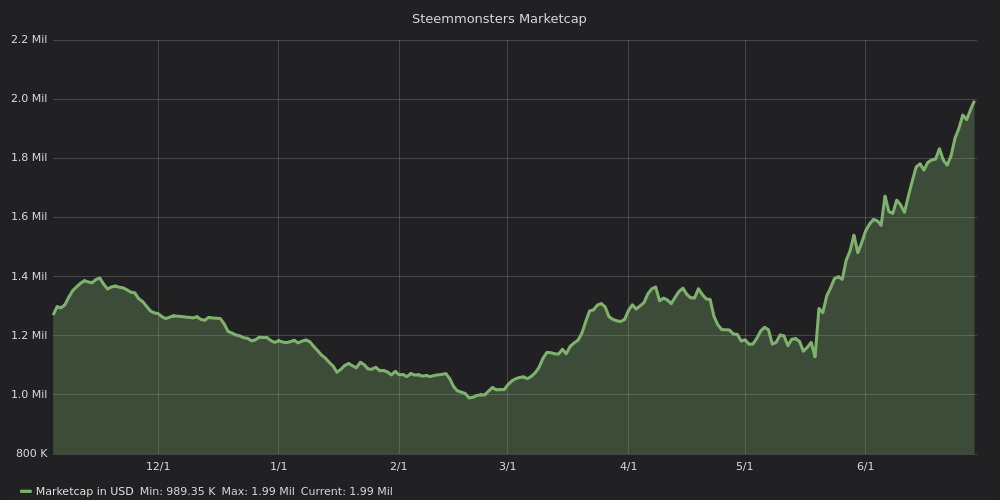Select the Min: 989.35 K legend value
This screenshot has width=1000, height=500.
(177, 491)
